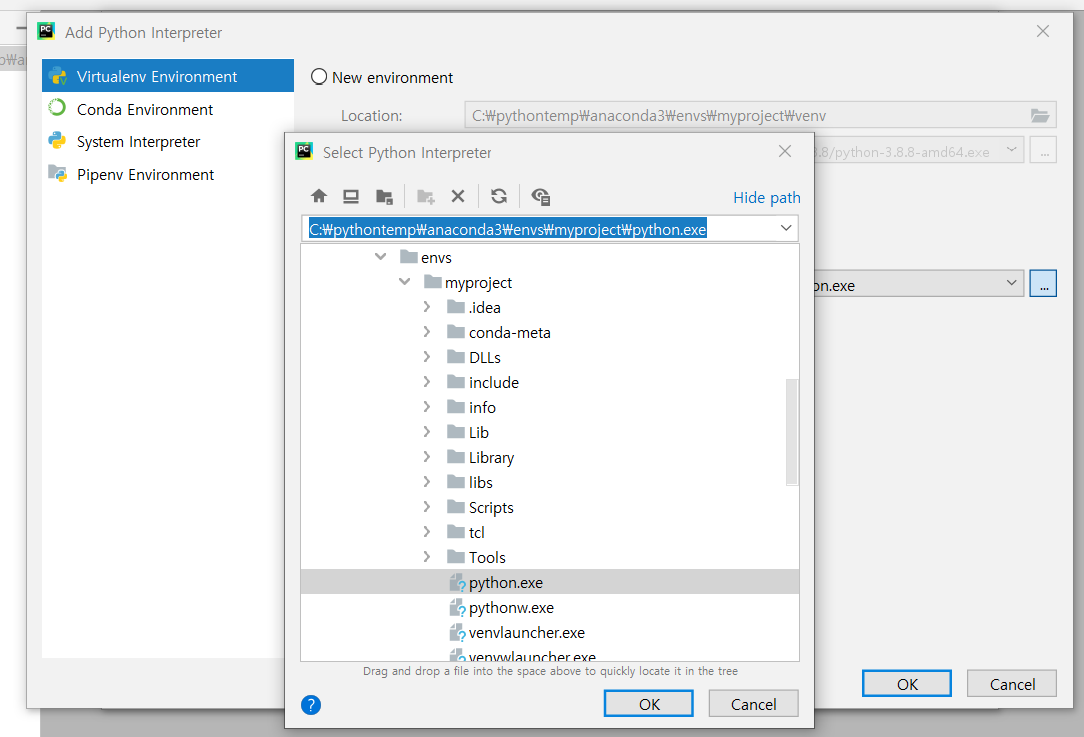Screen dimensions: 1084x737
Task: Select the envs folder name
Action: (x=436, y=257)
